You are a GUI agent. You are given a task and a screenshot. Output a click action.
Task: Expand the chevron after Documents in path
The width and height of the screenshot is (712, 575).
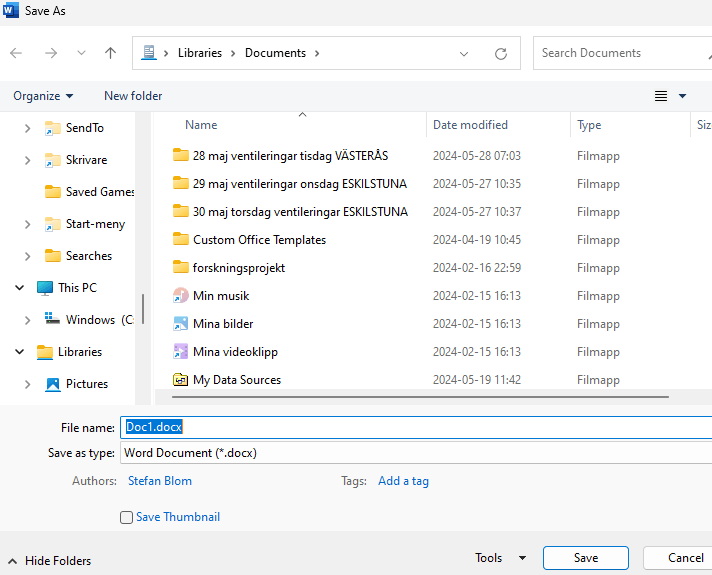click(x=317, y=54)
